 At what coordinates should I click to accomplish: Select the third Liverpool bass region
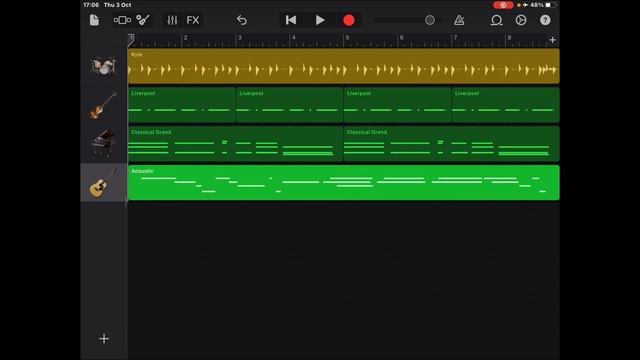pyautogui.click(x=397, y=105)
